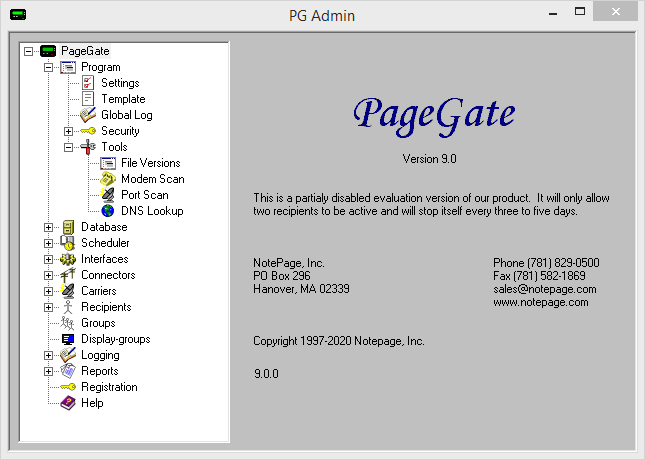Click the Help book icon
This screenshot has width=645, height=460.
(x=68, y=403)
